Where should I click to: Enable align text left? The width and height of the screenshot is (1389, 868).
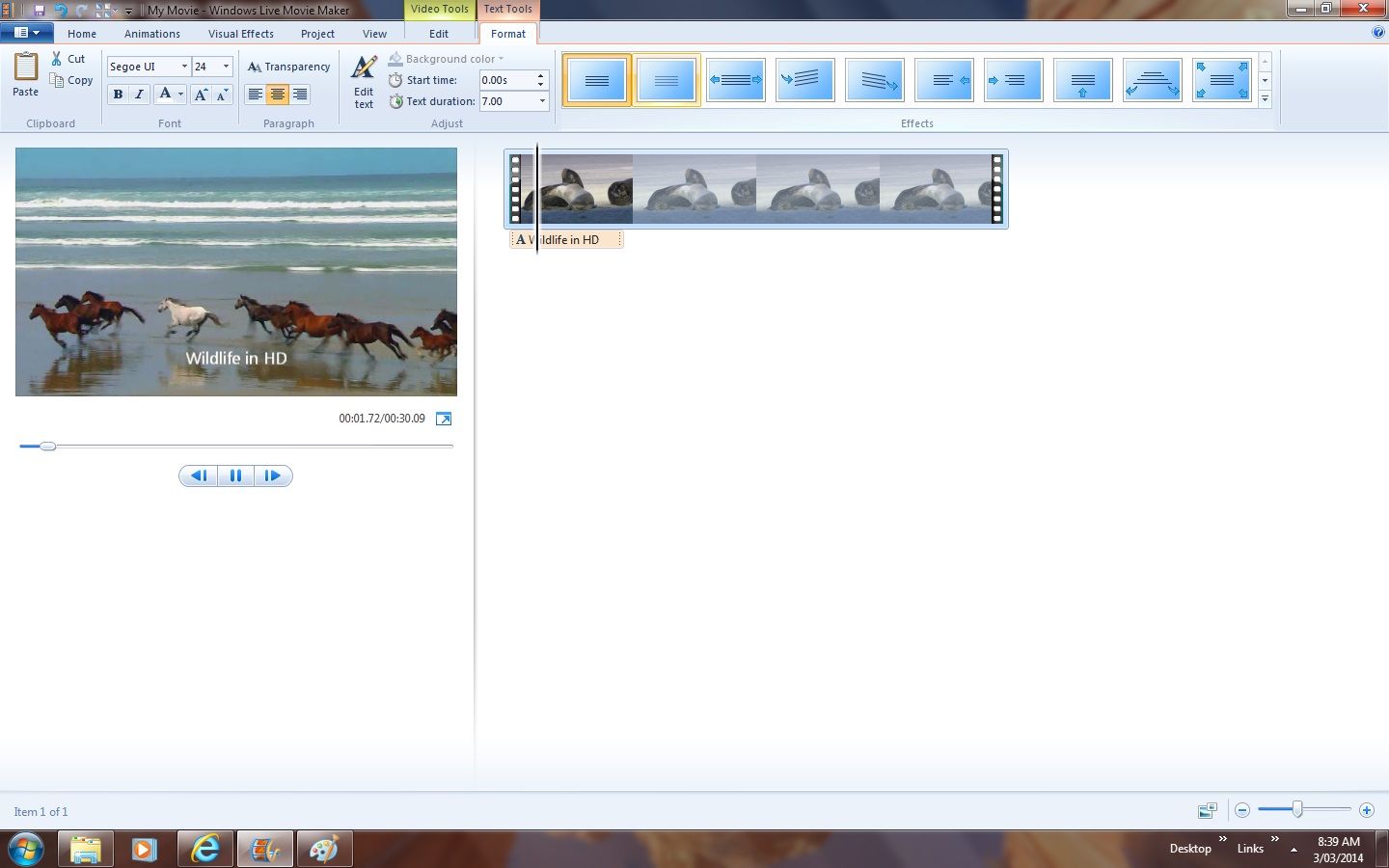point(255,95)
